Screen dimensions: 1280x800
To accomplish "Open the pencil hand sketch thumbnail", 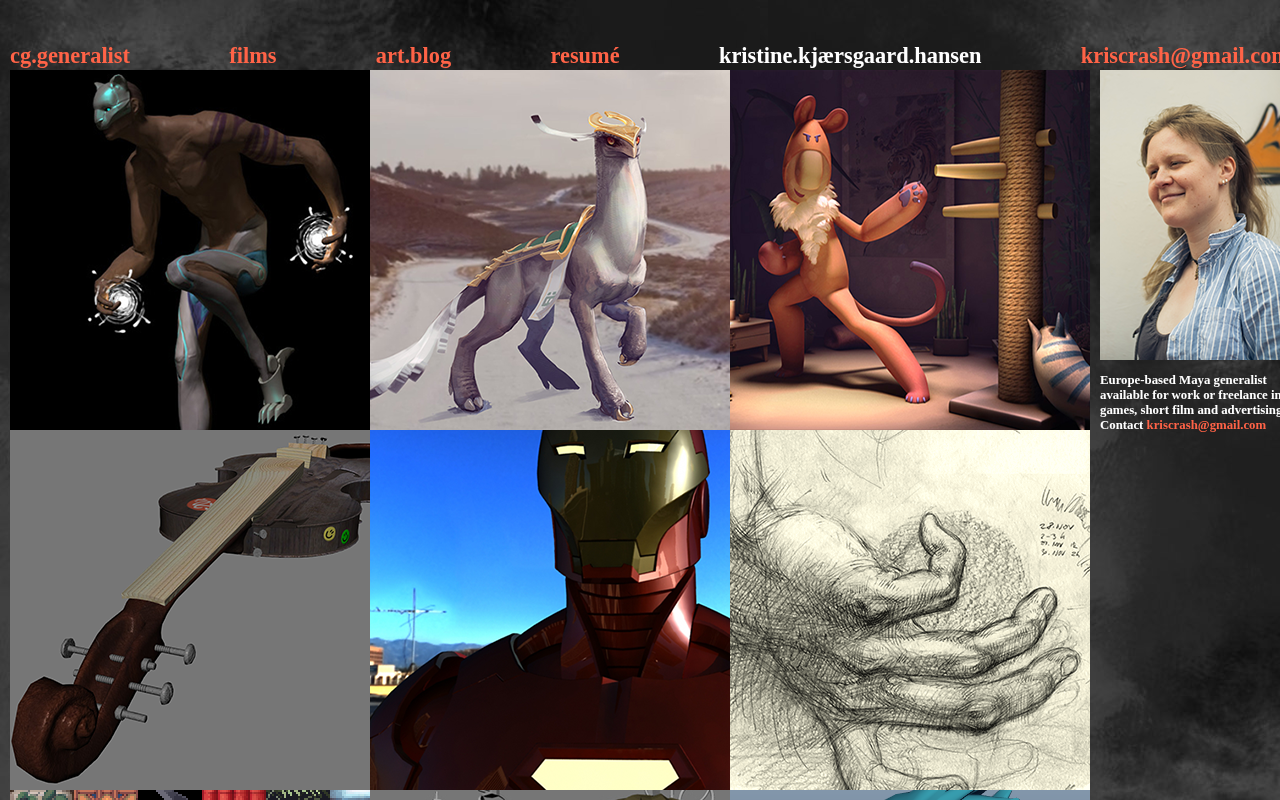I will 910,610.
